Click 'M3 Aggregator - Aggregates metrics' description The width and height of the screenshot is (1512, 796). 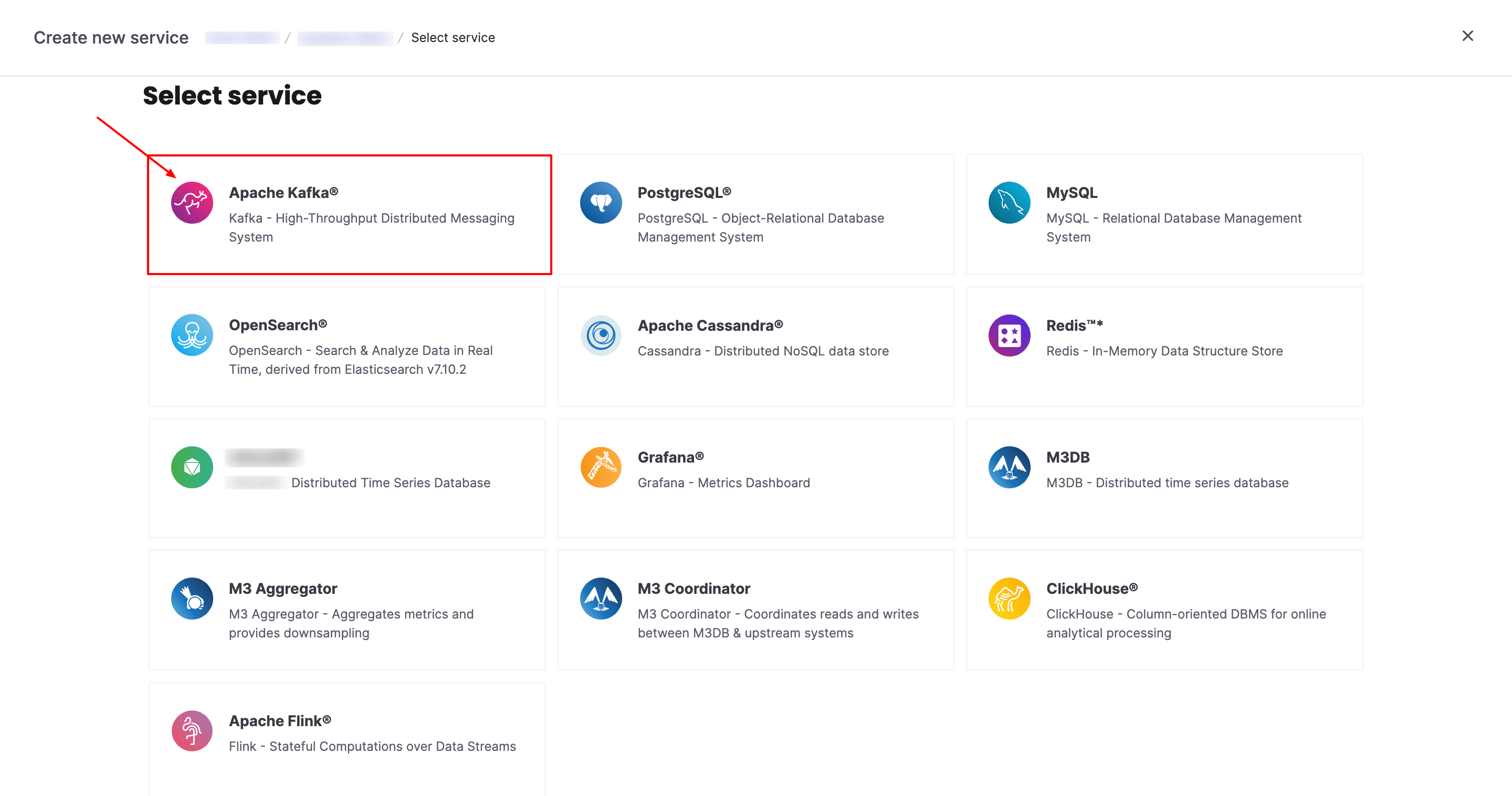(351, 623)
